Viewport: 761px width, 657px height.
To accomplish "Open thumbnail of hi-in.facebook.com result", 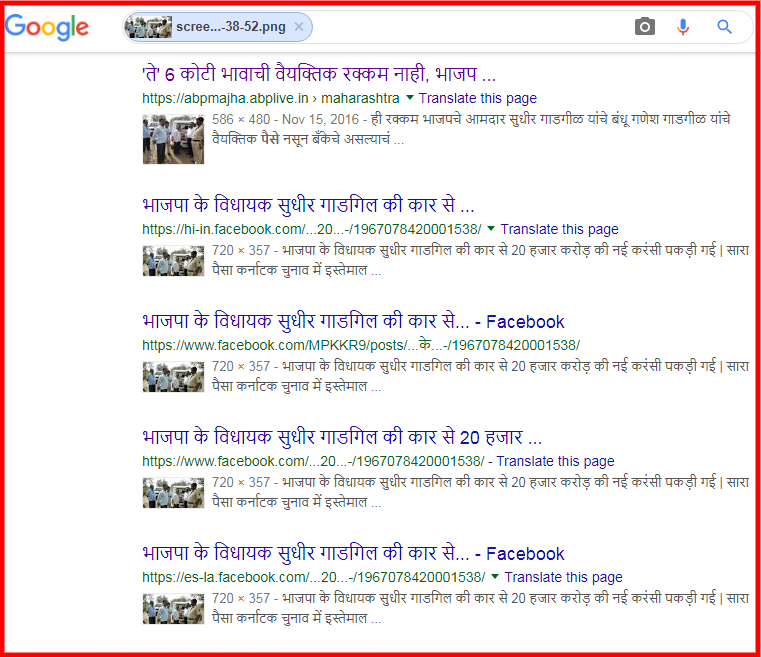I will pyautogui.click(x=173, y=261).
